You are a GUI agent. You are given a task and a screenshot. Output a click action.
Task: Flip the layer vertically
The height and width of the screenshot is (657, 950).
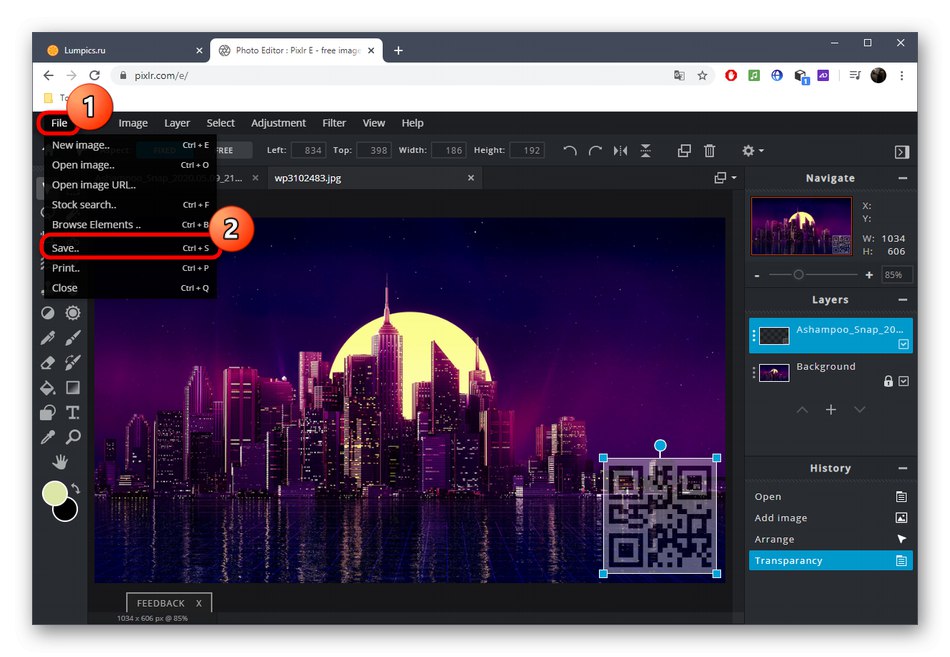click(x=646, y=150)
